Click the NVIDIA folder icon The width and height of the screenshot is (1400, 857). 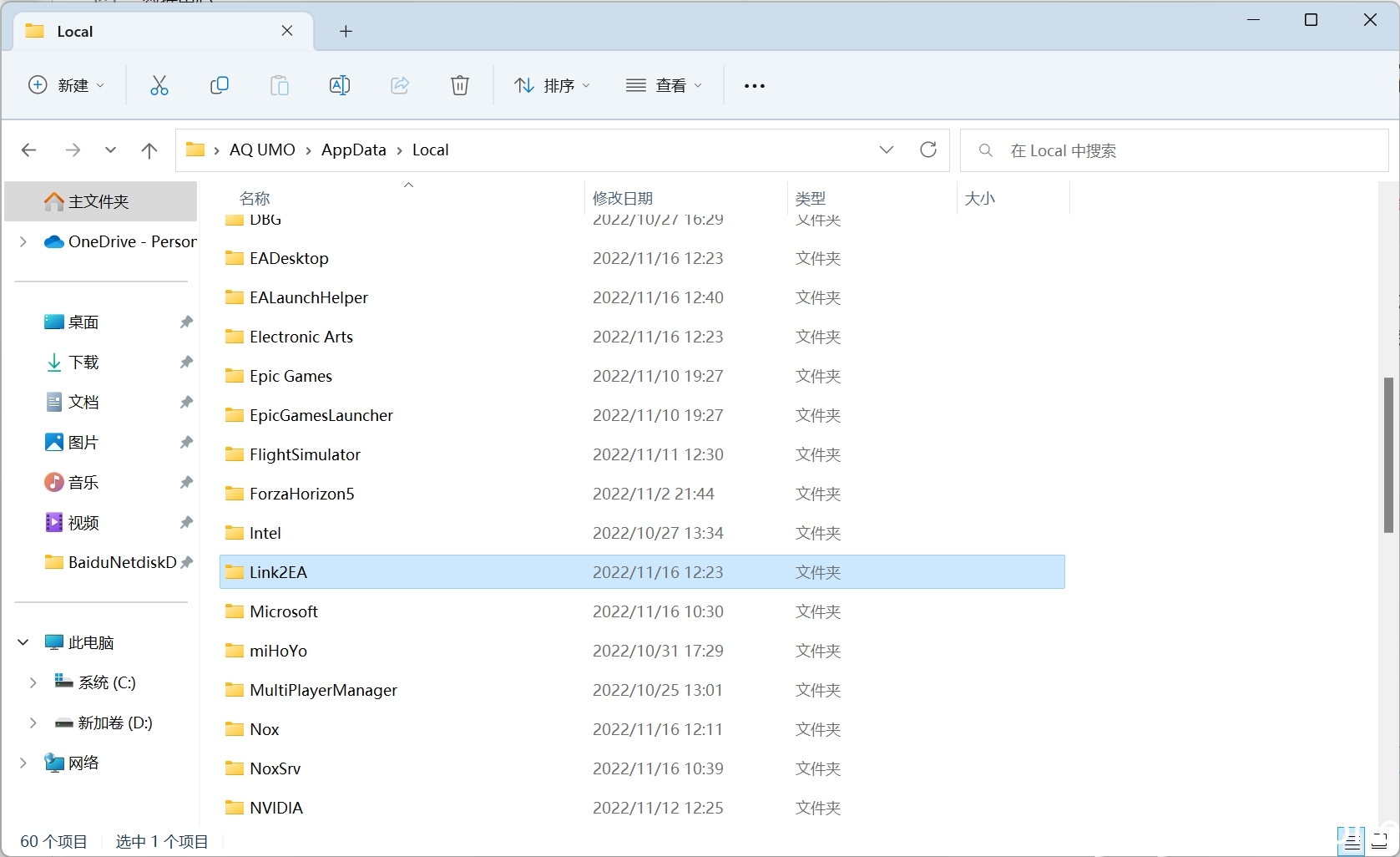click(235, 808)
